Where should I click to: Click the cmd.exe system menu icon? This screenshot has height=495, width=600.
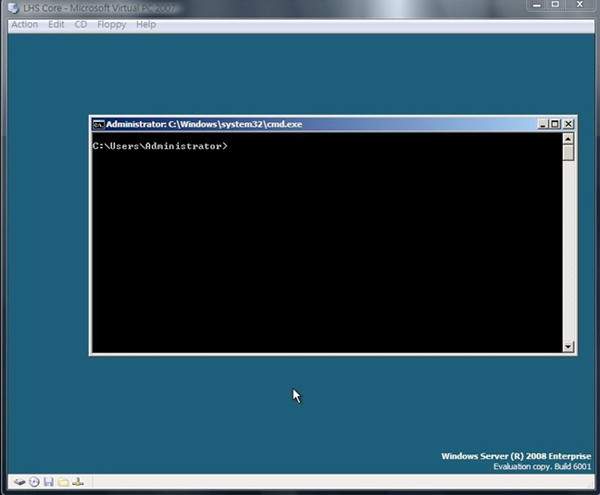coord(98,124)
